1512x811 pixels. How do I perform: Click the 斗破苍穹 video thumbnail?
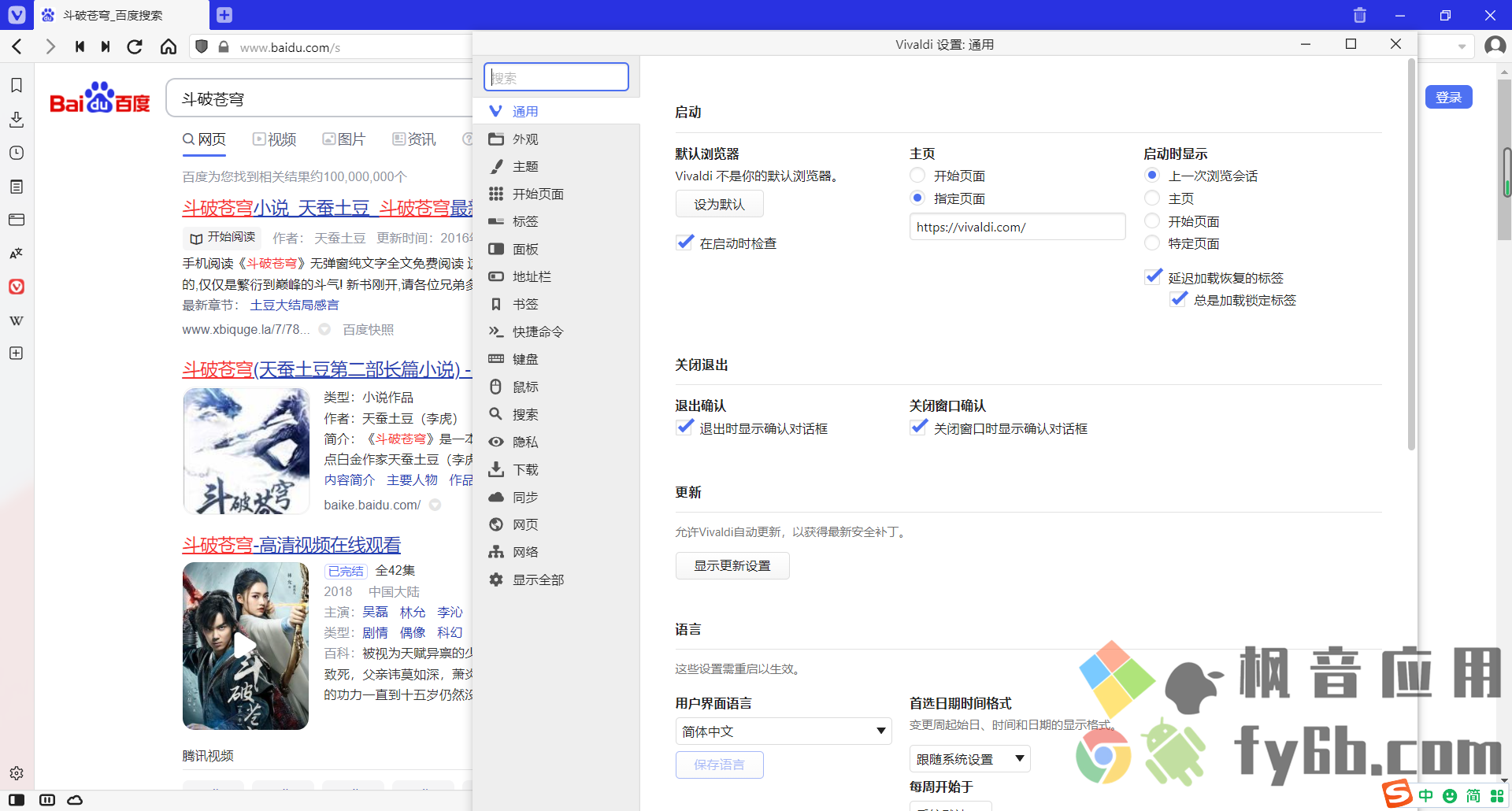(x=246, y=646)
